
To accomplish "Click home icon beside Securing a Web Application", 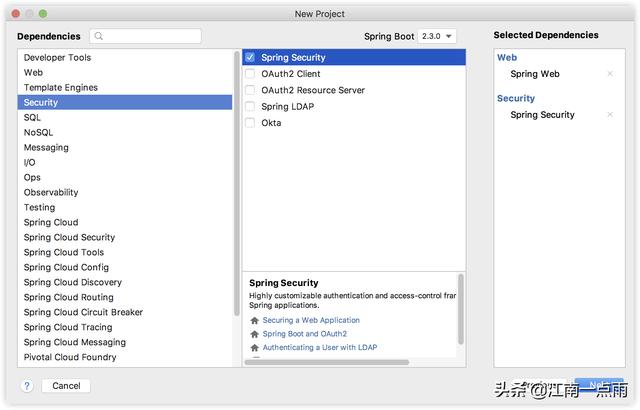I will pyautogui.click(x=254, y=320).
